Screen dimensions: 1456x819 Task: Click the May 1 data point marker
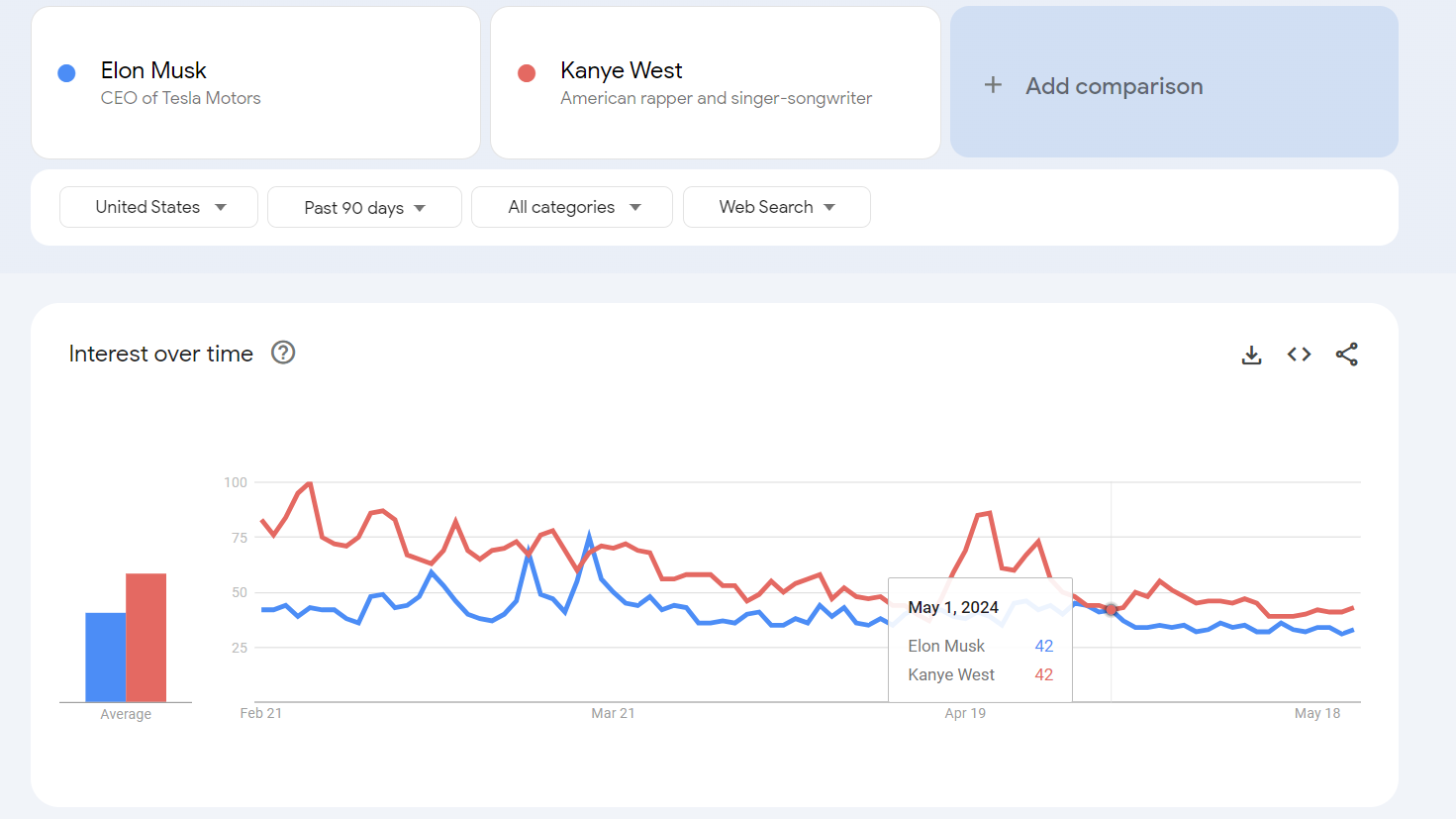click(x=1111, y=610)
